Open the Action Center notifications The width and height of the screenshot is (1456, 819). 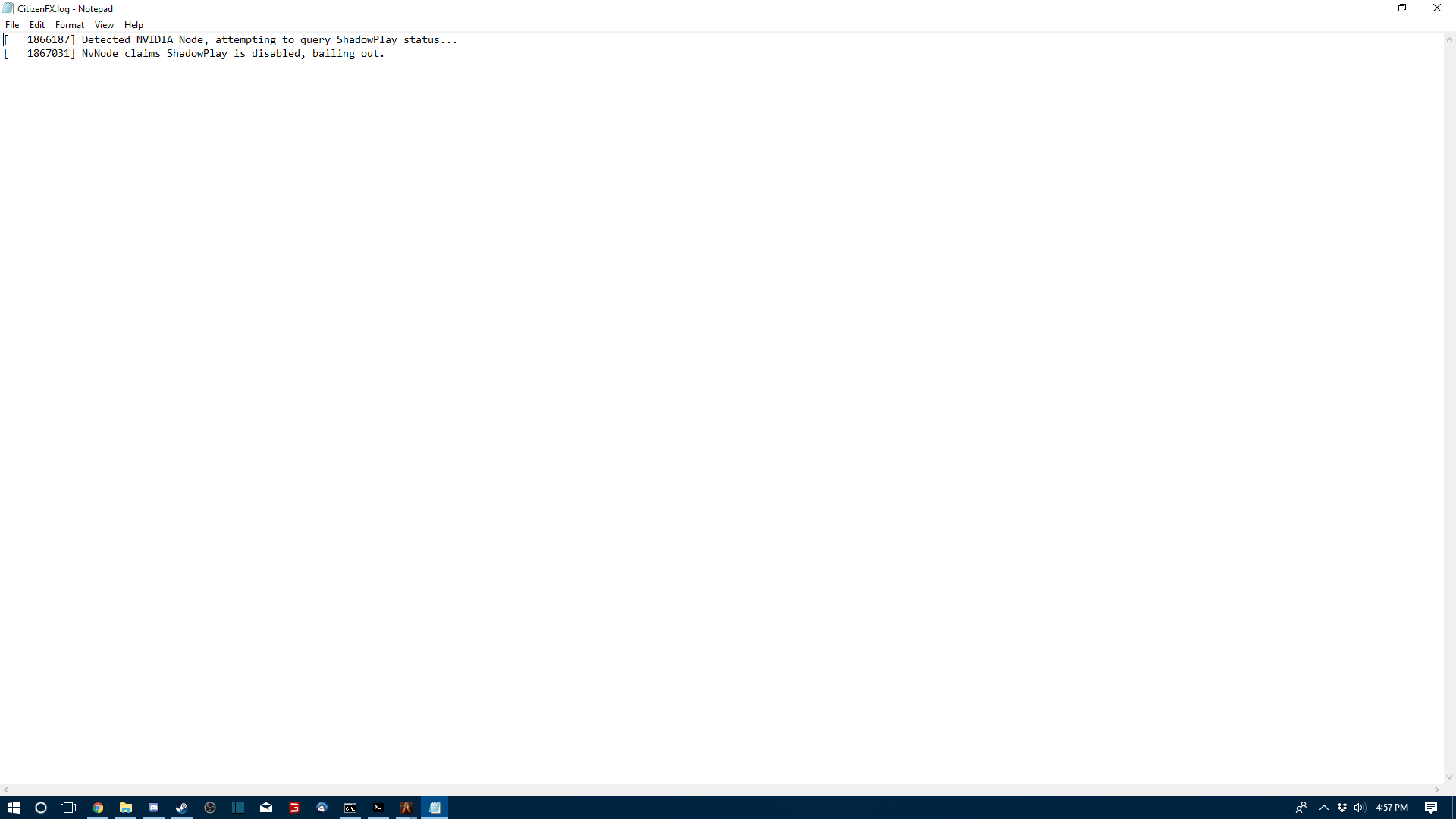(1431, 808)
